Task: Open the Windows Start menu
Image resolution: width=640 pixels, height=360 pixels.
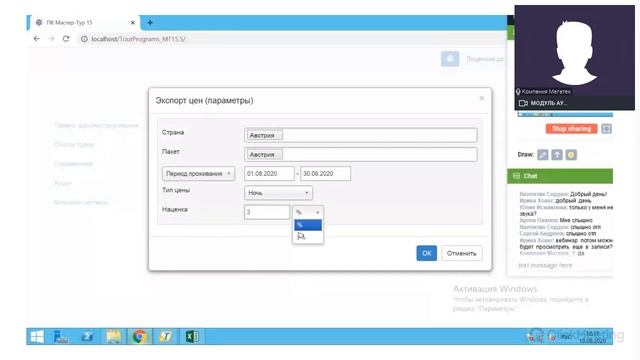Action: pos(37,337)
